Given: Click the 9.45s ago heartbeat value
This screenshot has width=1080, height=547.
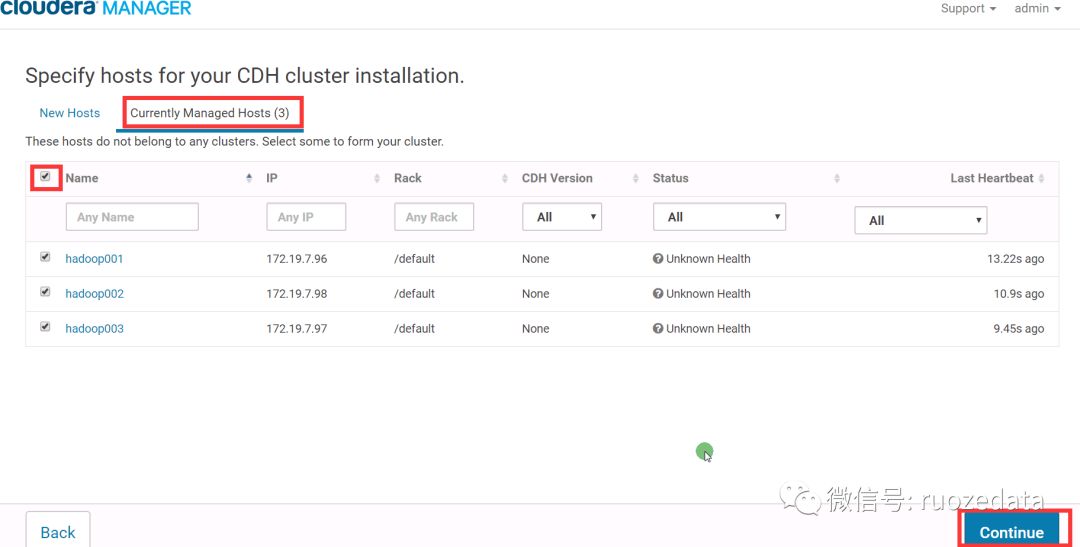Looking at the screenshot, I should pos(1019,329).
